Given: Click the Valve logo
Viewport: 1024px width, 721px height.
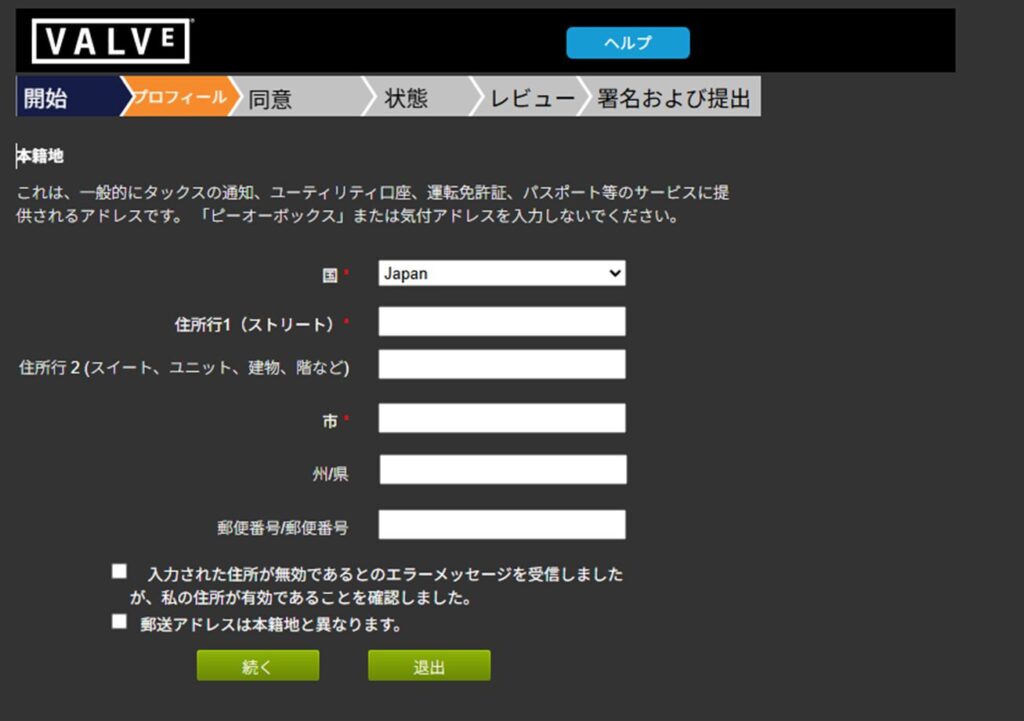Looking at the screenshot, I should tap(110, 42).
